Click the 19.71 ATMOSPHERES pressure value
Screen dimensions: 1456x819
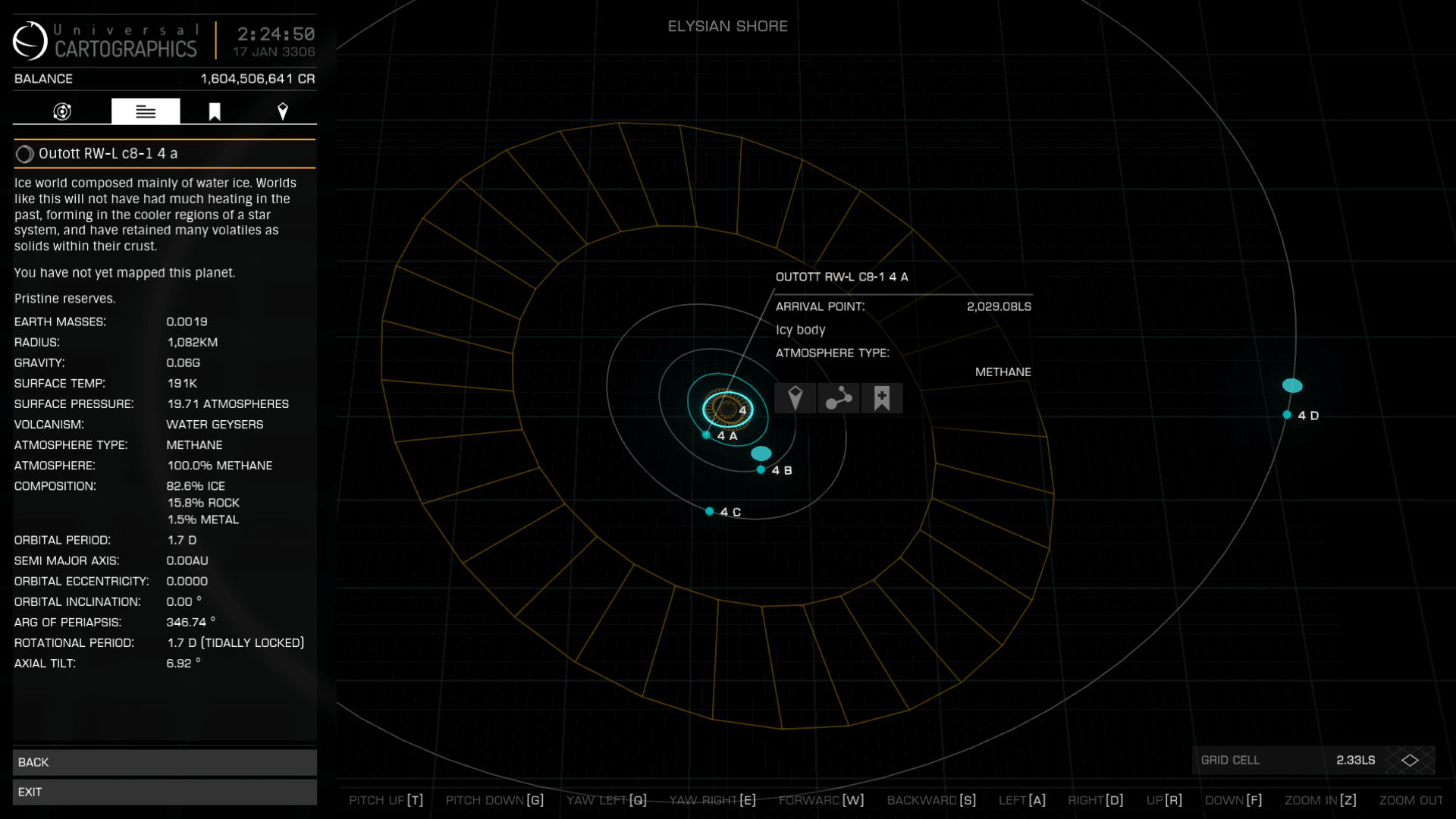click(227, 403)
